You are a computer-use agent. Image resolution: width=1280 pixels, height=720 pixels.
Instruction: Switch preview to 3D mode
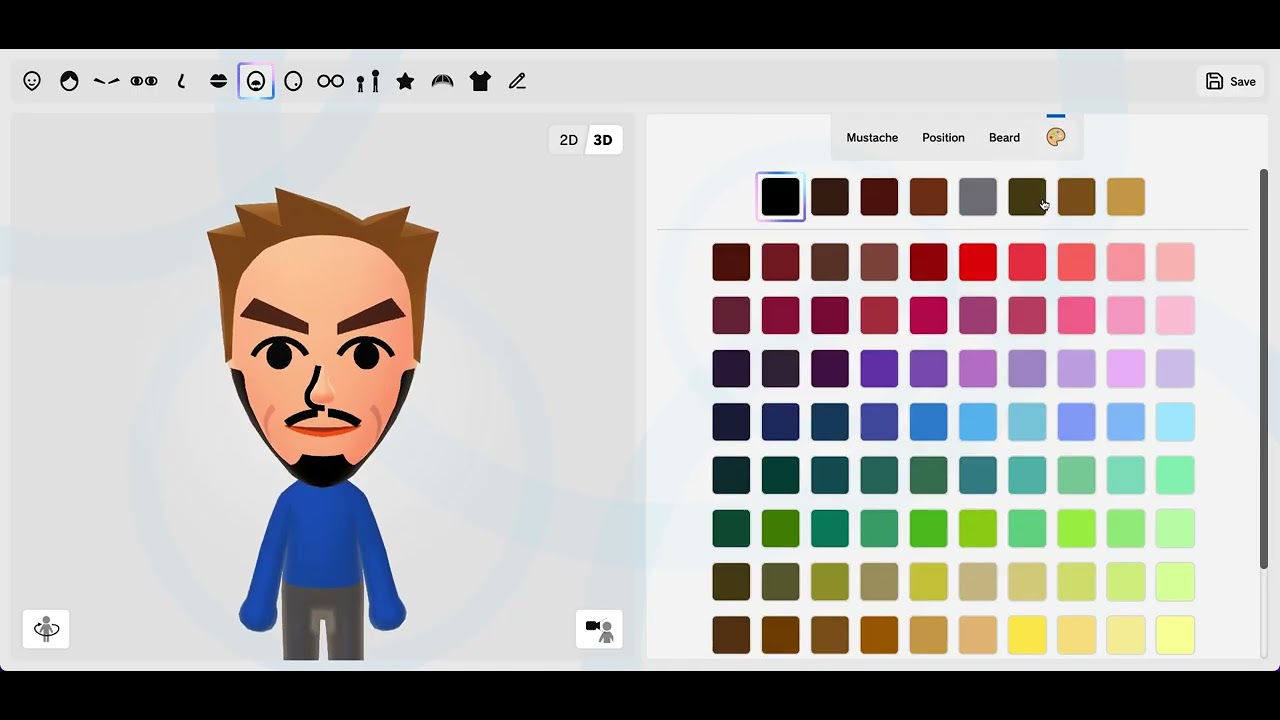(x=603, y=140)
